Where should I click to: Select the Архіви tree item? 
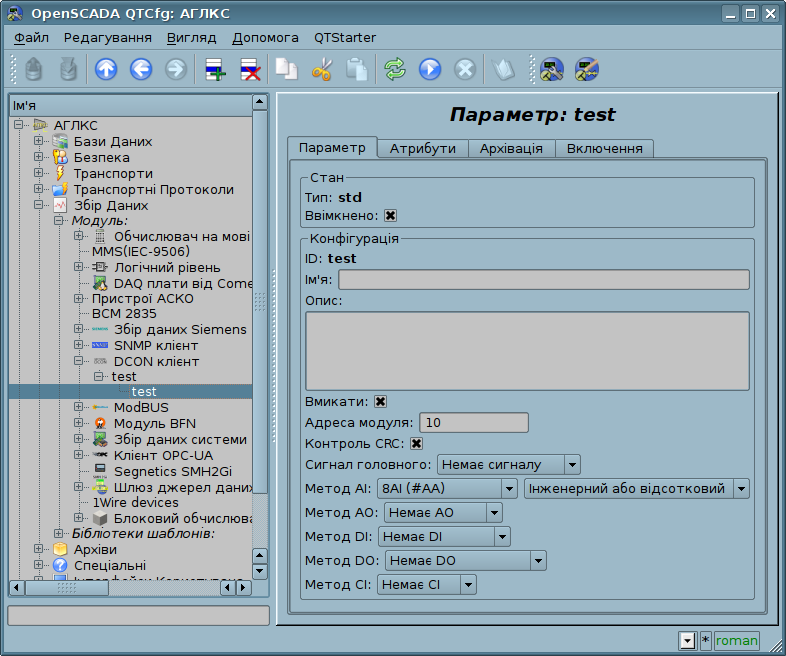point(95,549)
